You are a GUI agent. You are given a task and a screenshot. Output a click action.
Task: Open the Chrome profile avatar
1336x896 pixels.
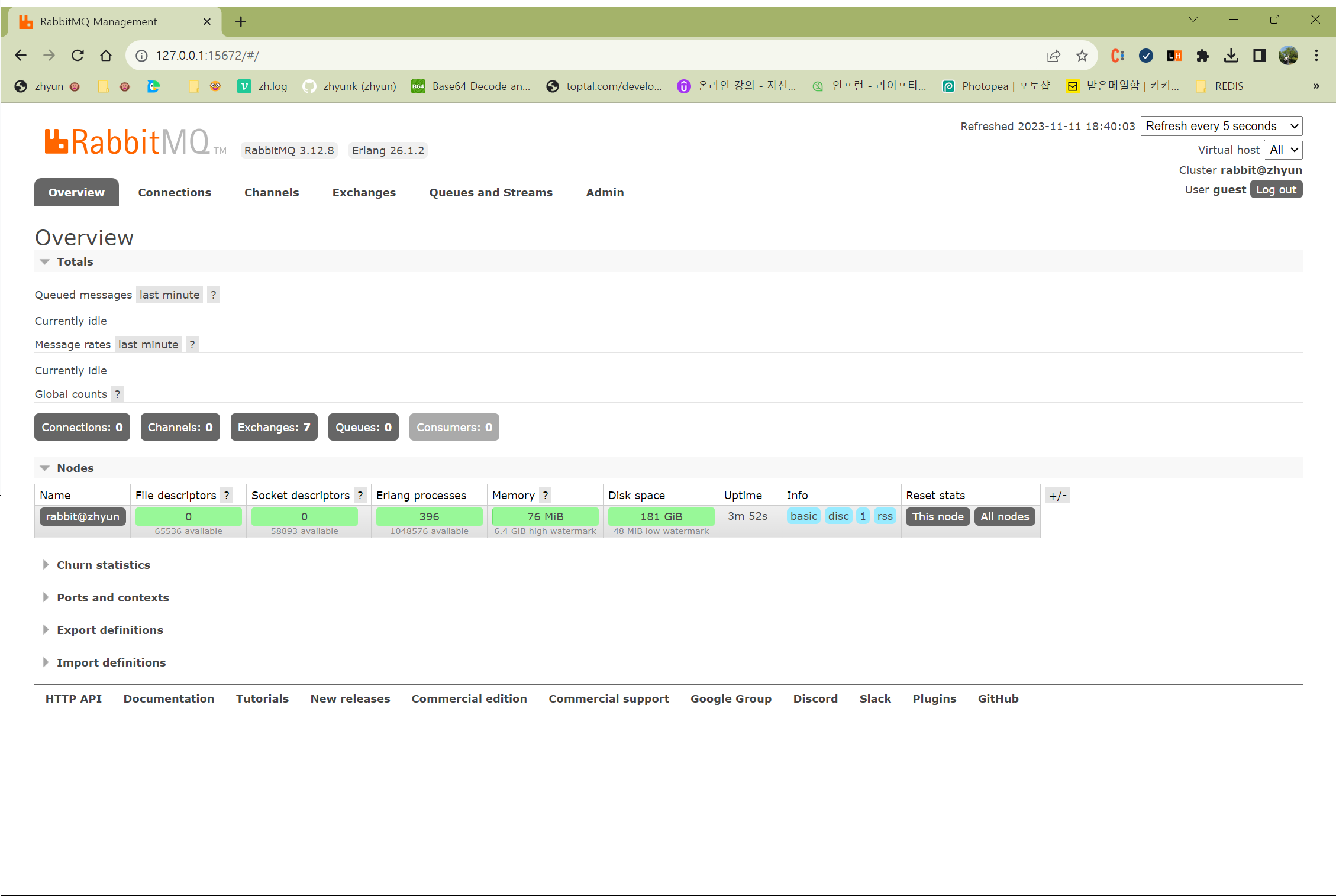coord(1288,56)
